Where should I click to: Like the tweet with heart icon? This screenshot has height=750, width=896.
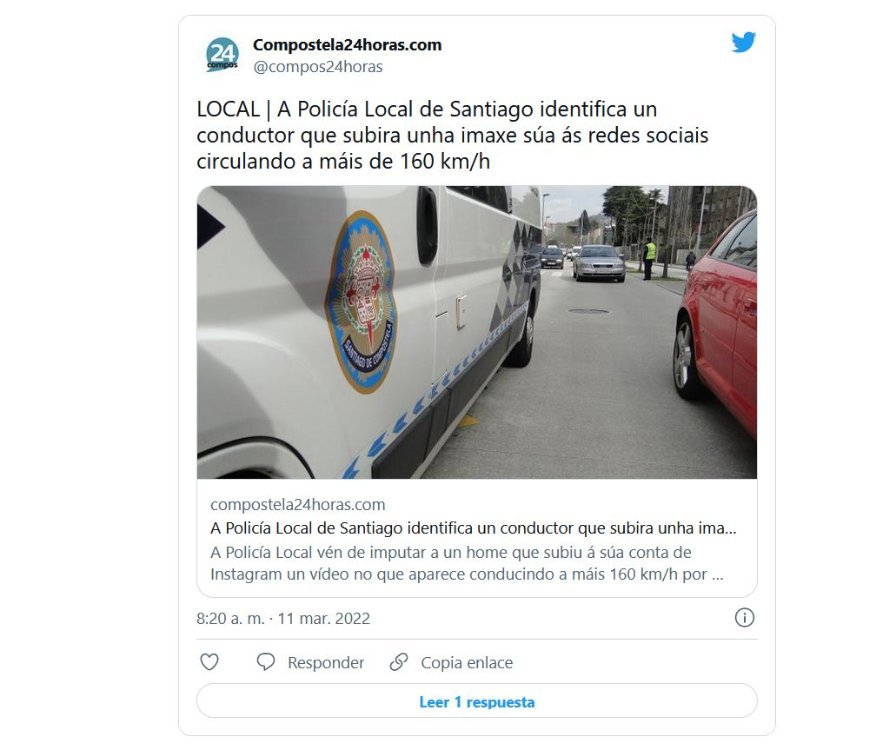point(209,662)
